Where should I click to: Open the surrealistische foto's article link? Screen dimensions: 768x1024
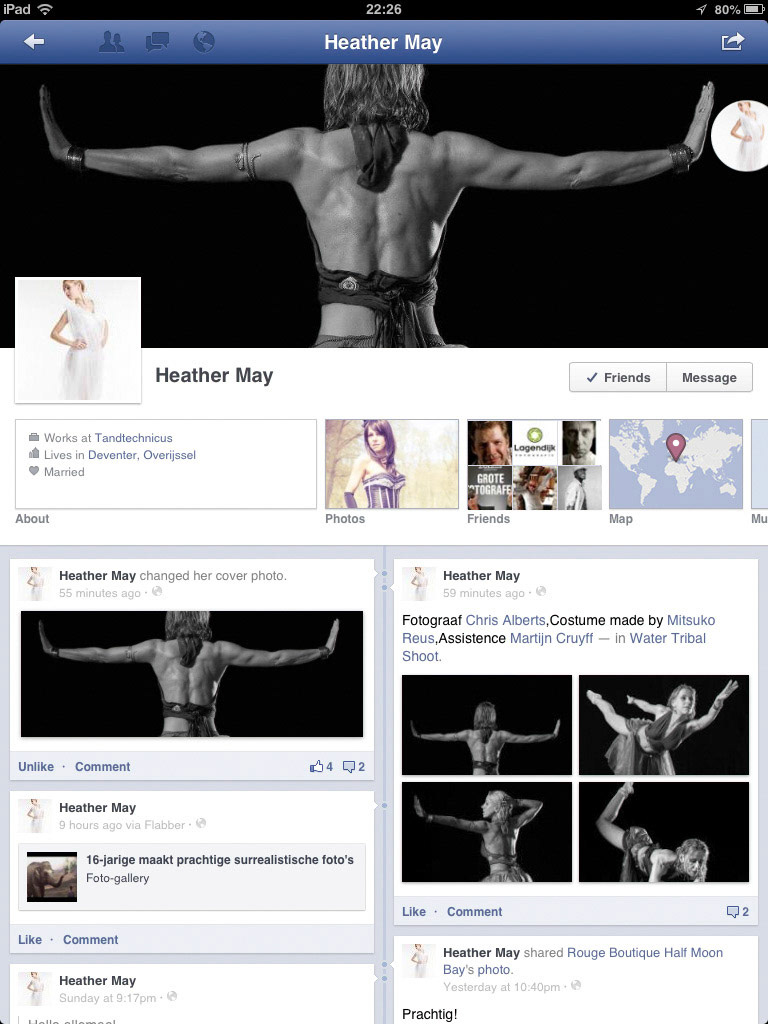220,859
